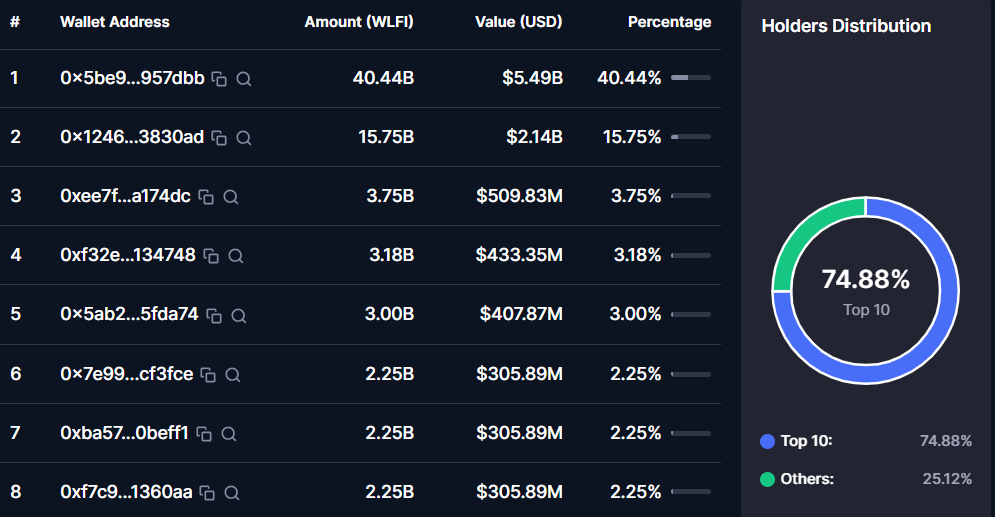This screenshot has width=995, height=517.
Task: Copy wallet address 0xba57...0beff1
Action: tap(204, 434)
